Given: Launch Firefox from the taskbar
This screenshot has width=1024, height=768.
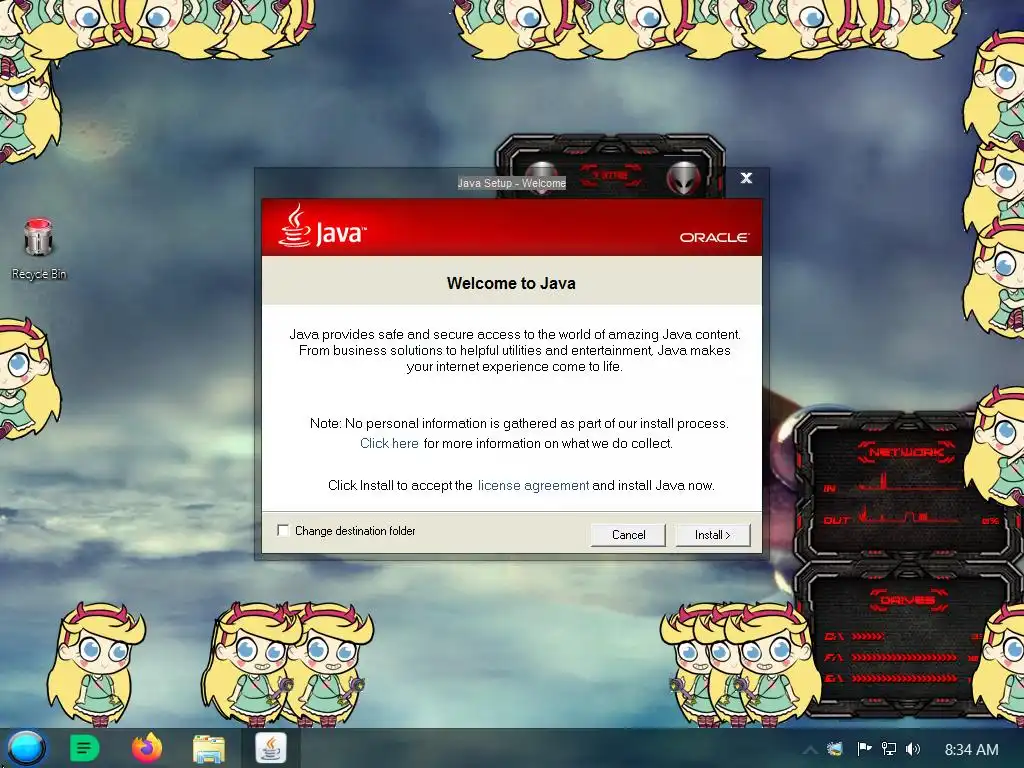Looking at the screenshot, I should (x=147, y=748).
